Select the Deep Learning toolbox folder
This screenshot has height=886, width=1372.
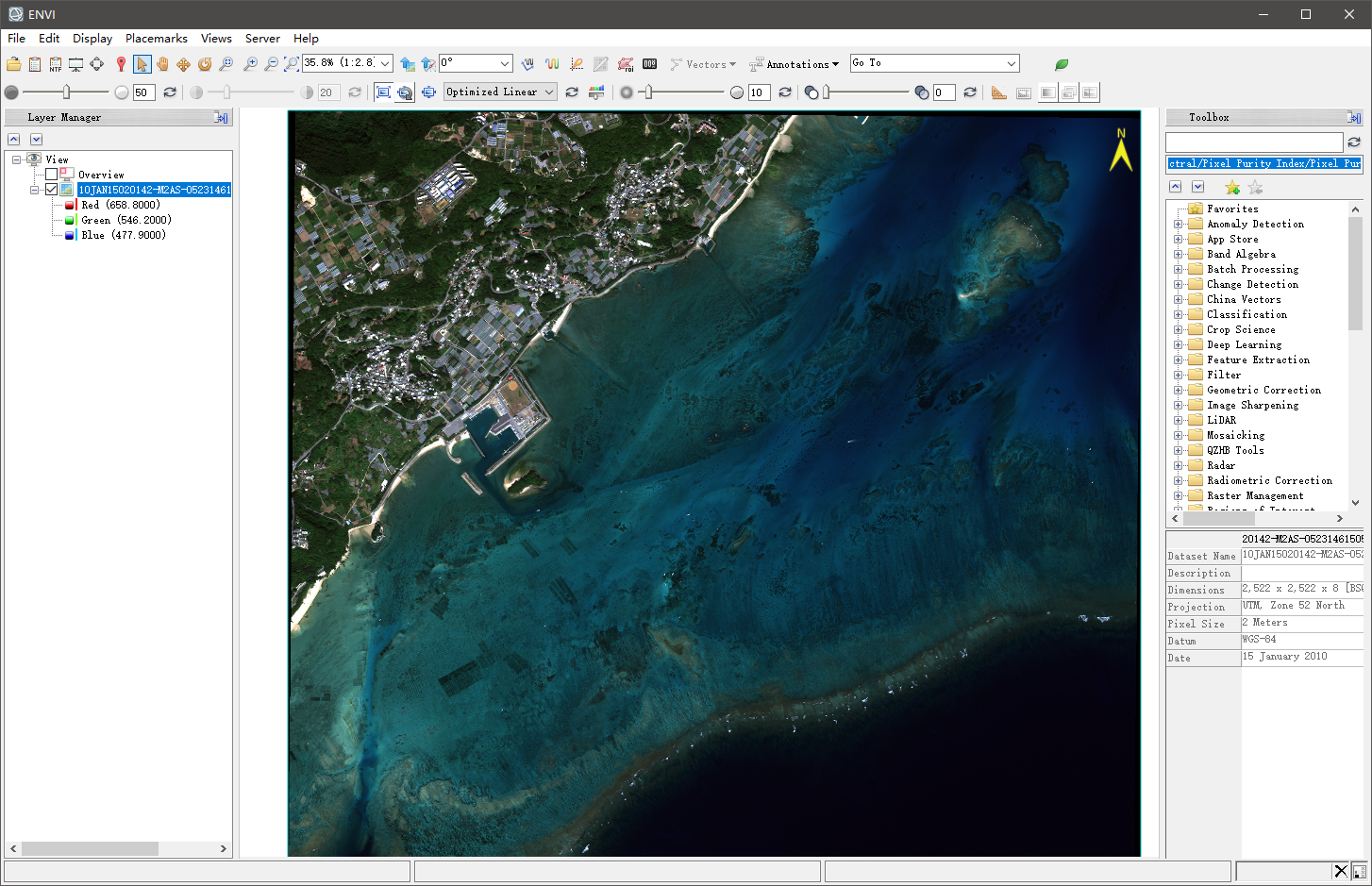click(x=1244, y=345)
